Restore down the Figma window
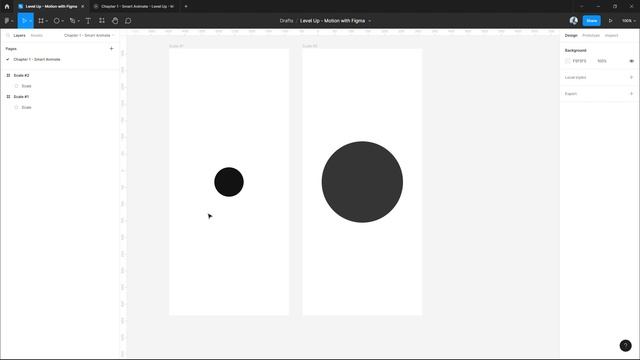 point(615,7)
